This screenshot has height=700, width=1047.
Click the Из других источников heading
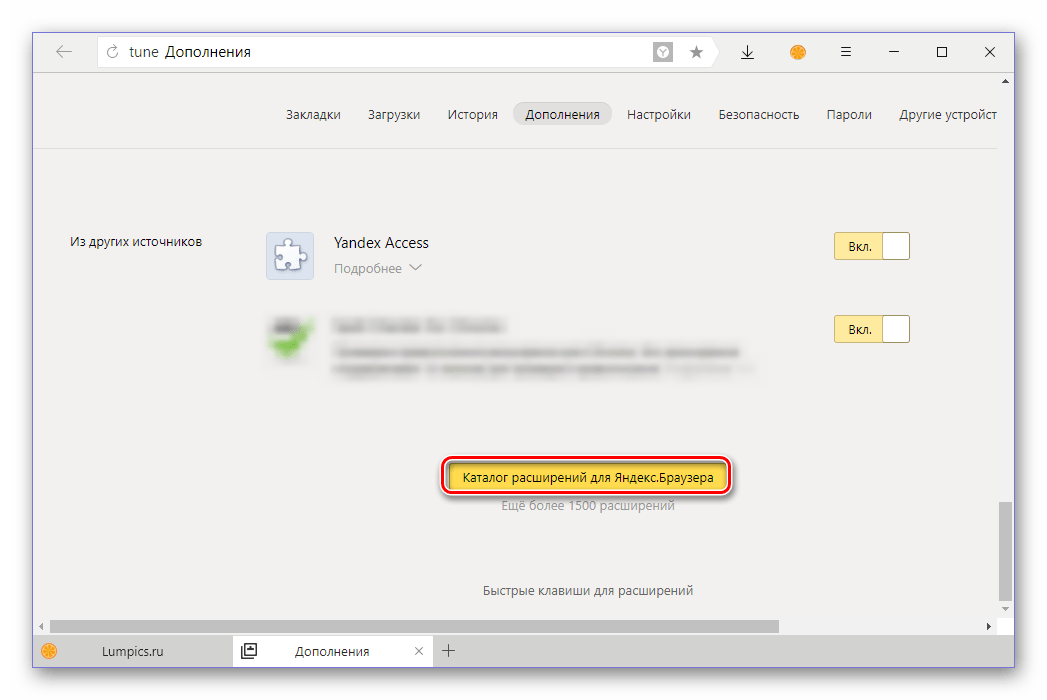click(x=136, y=242)
